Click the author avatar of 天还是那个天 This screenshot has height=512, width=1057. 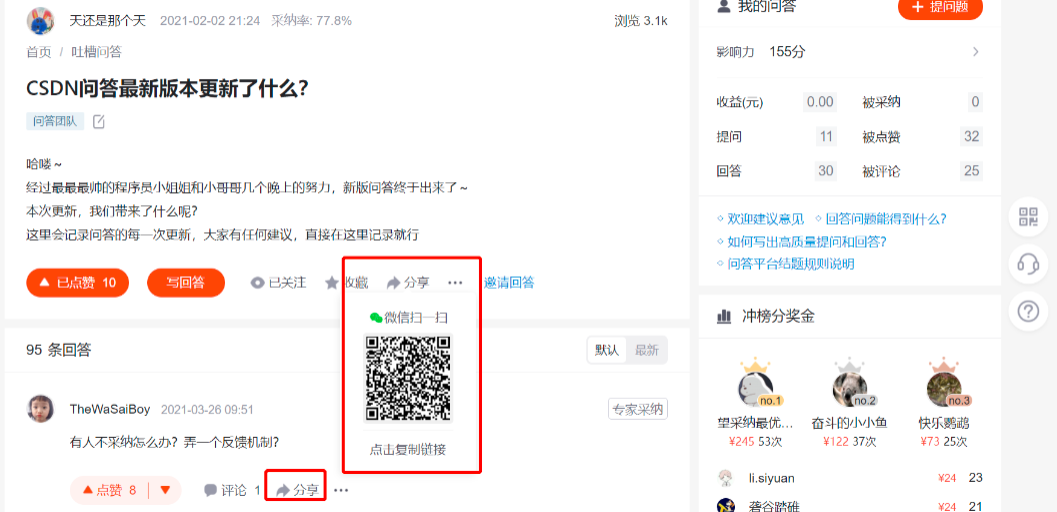click(x=40, y=21)
